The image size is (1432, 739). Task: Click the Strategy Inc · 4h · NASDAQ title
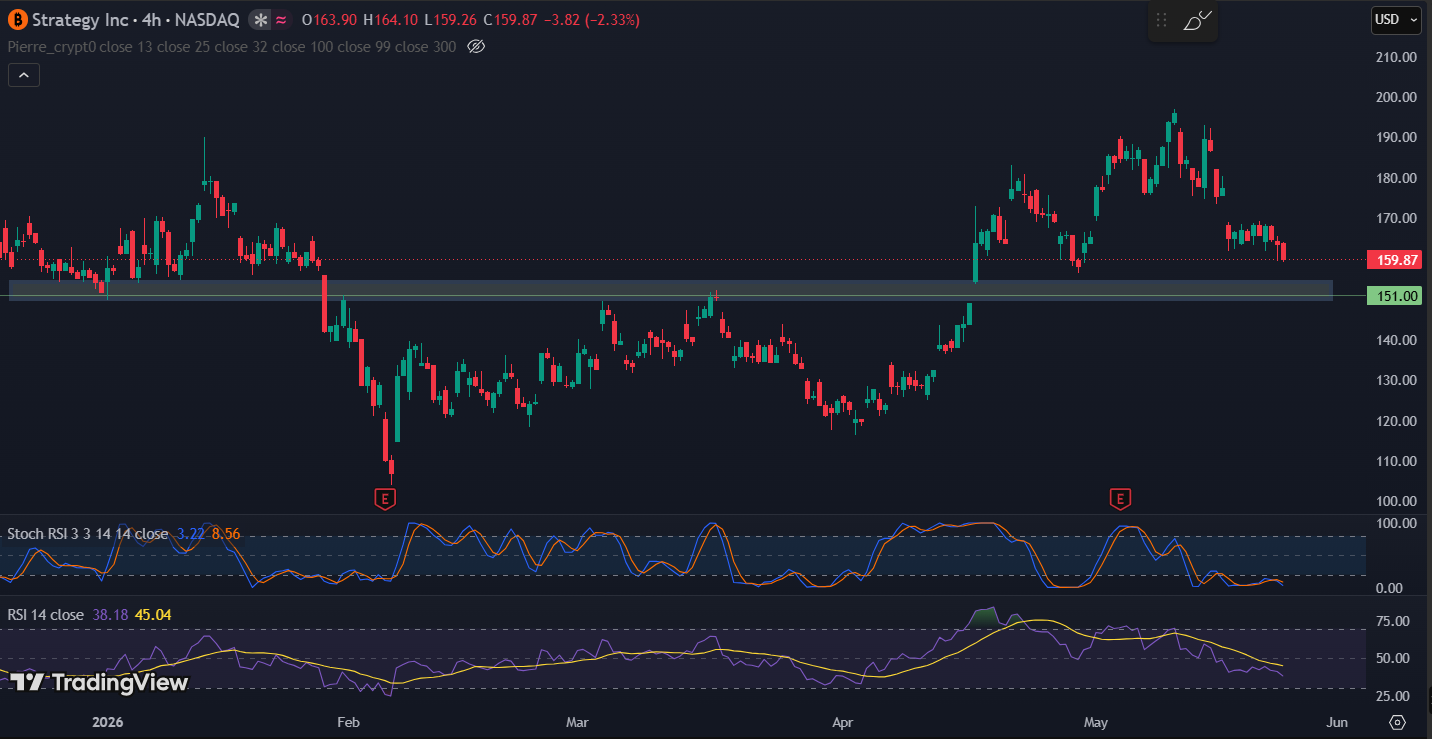tap(136, 20)
